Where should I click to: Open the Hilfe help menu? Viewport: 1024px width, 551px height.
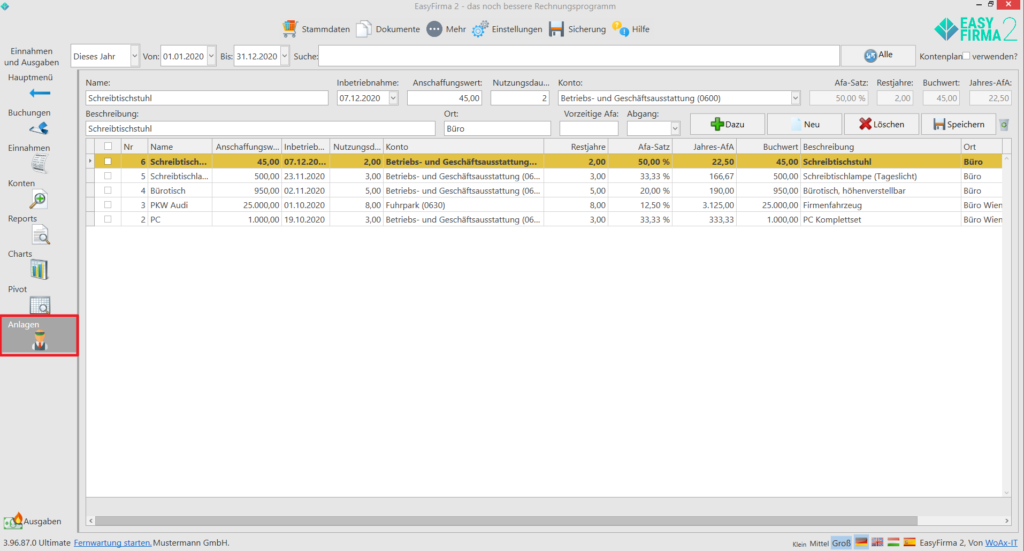[631, 29]
